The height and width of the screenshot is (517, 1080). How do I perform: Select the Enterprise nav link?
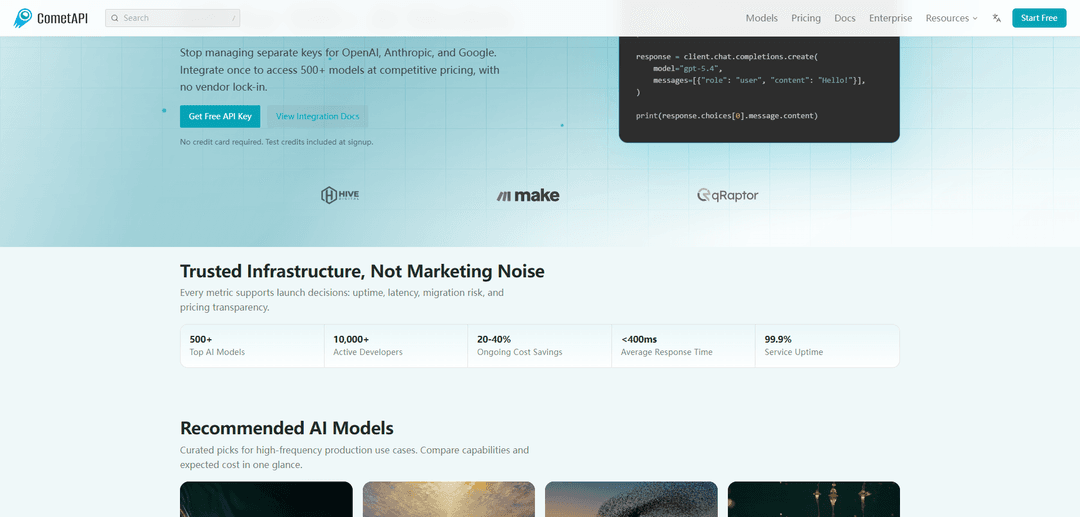click(891, 18)
